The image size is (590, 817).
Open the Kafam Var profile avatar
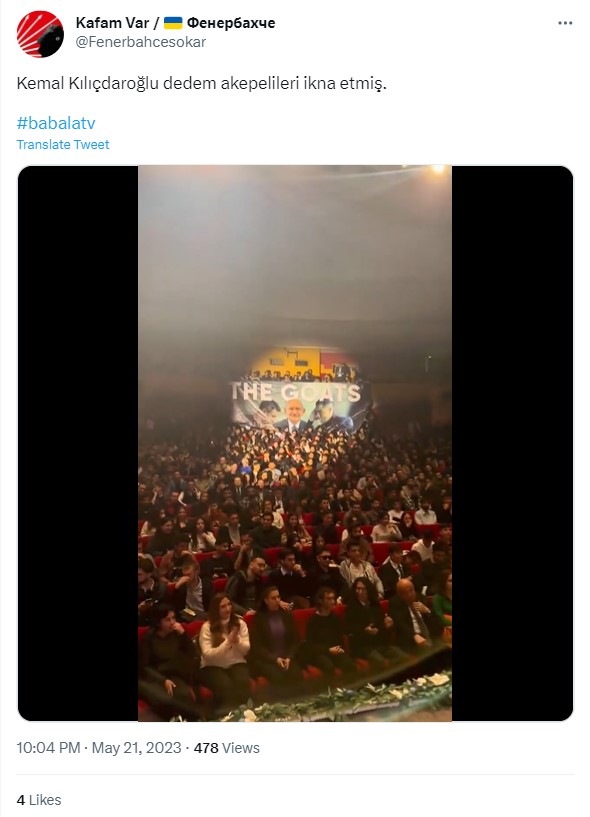(40, 34)
